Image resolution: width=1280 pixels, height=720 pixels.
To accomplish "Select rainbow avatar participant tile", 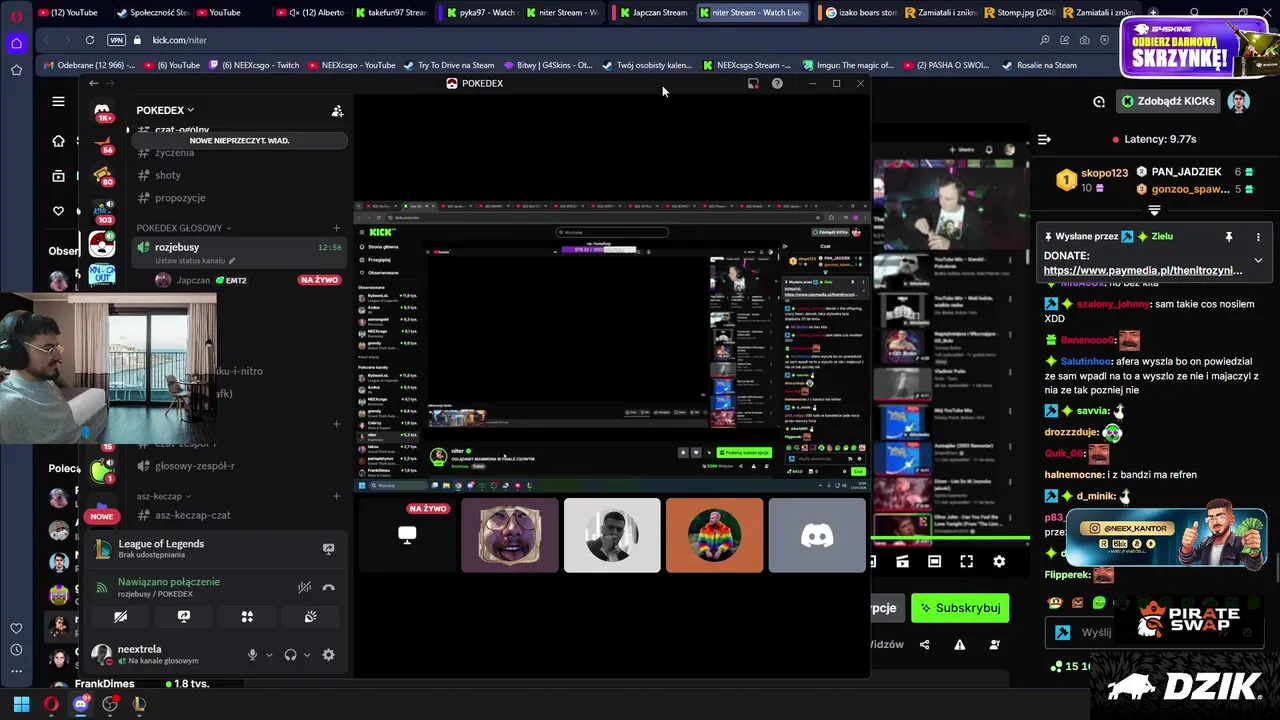I will coord(714,535).
